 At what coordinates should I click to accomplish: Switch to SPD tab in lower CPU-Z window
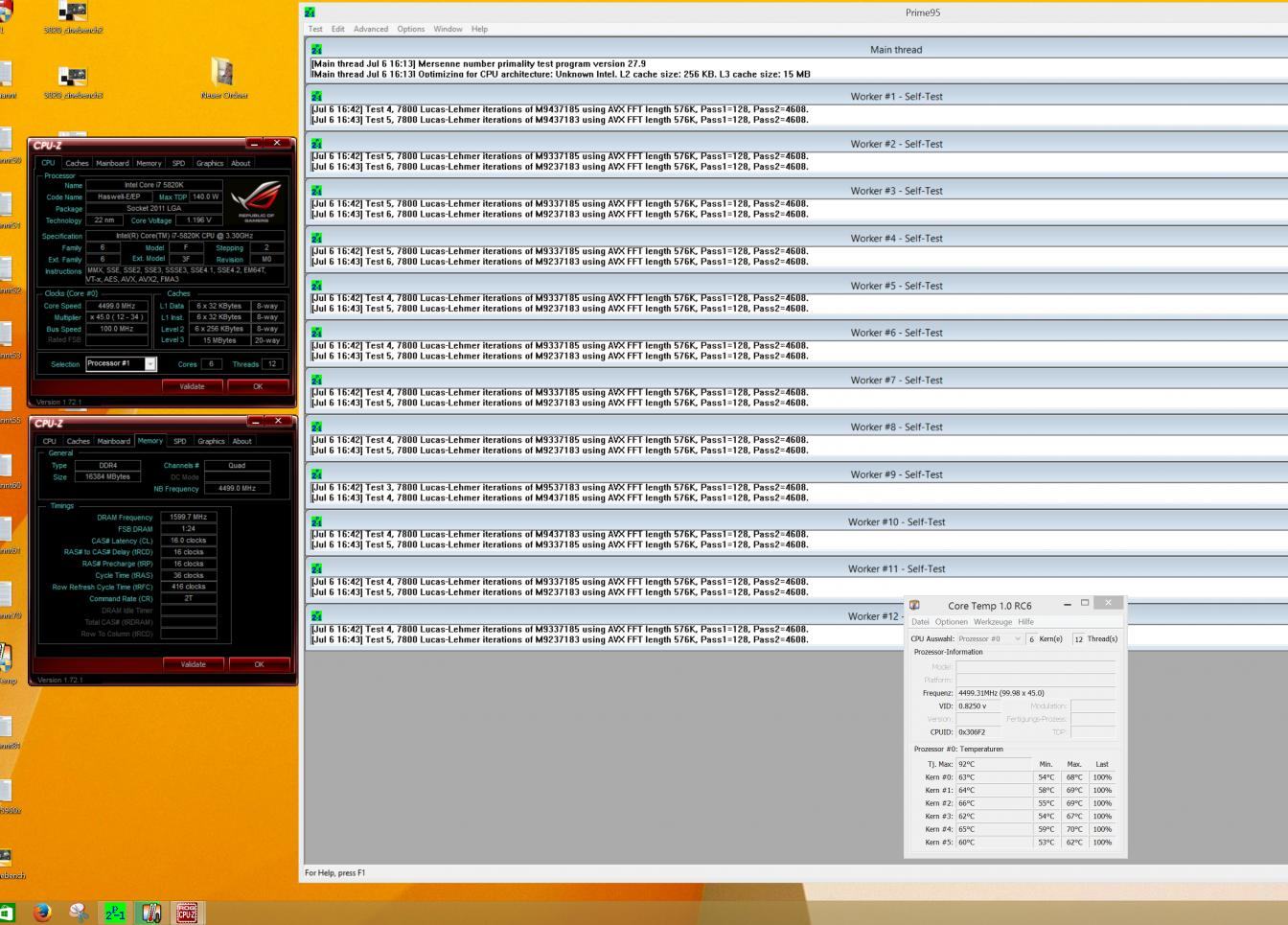[x=179, y=441]
